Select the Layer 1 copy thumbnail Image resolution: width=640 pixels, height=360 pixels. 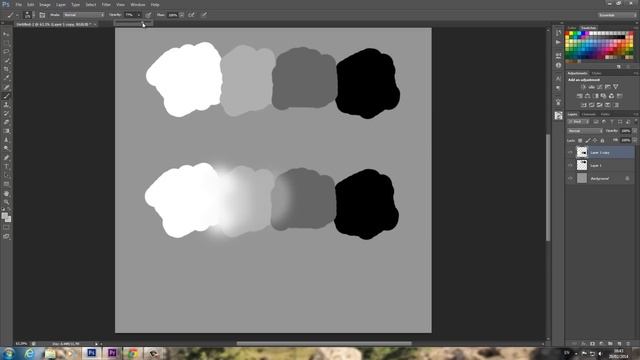(x=582, y=152)
